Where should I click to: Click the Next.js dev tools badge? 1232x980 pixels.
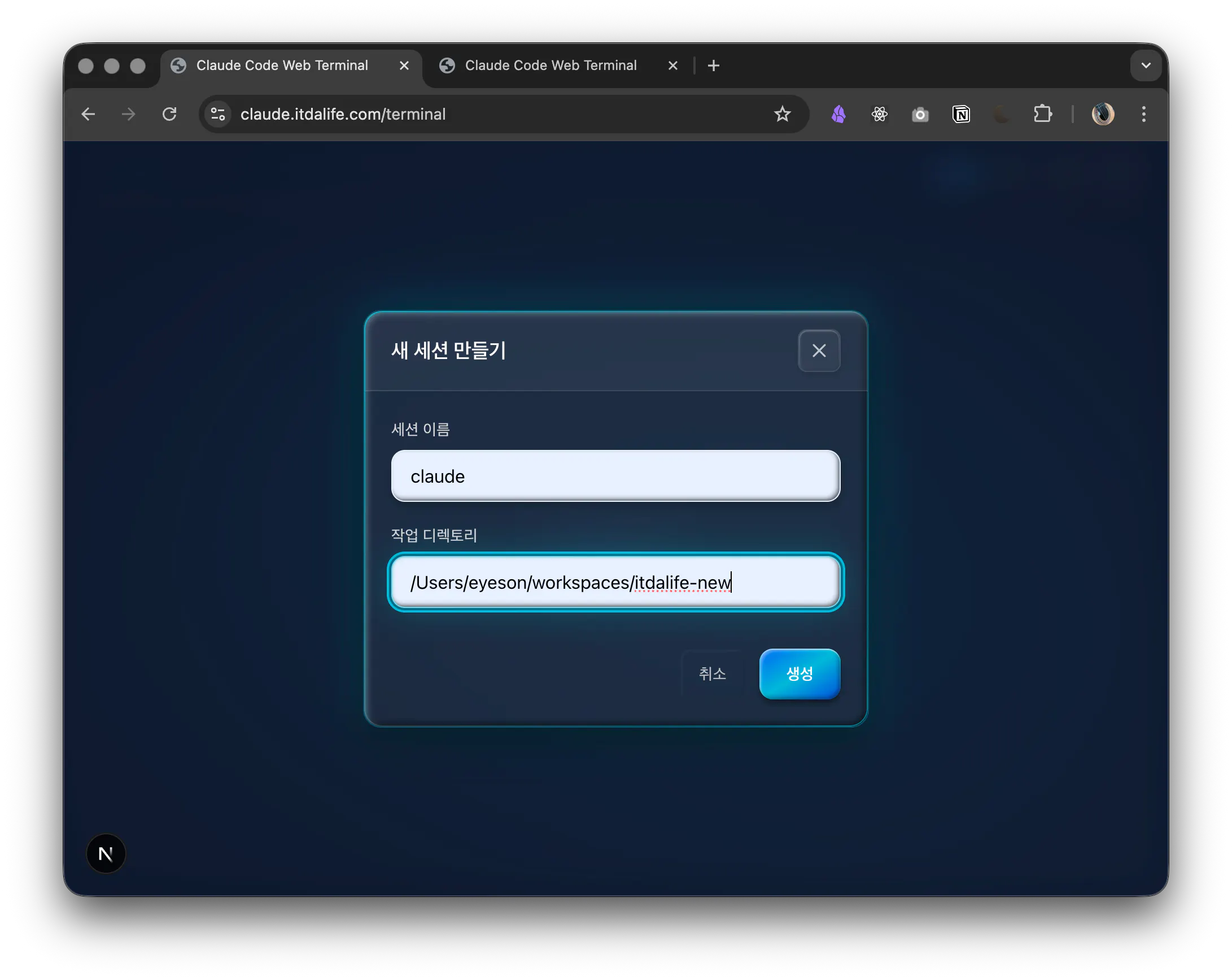(x=106, y=853)
